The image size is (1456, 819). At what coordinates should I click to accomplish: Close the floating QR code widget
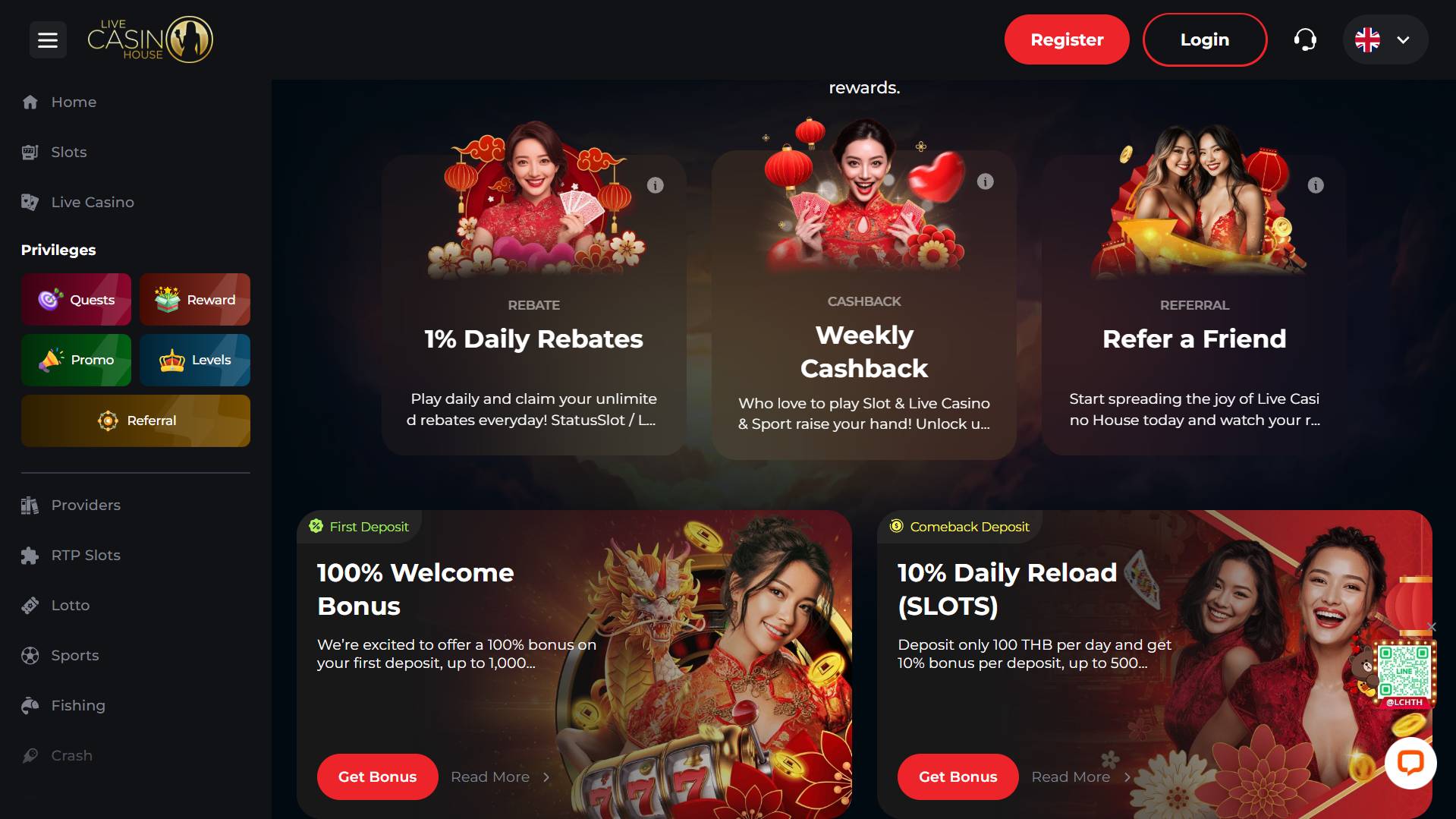[x=1431, y=627]
